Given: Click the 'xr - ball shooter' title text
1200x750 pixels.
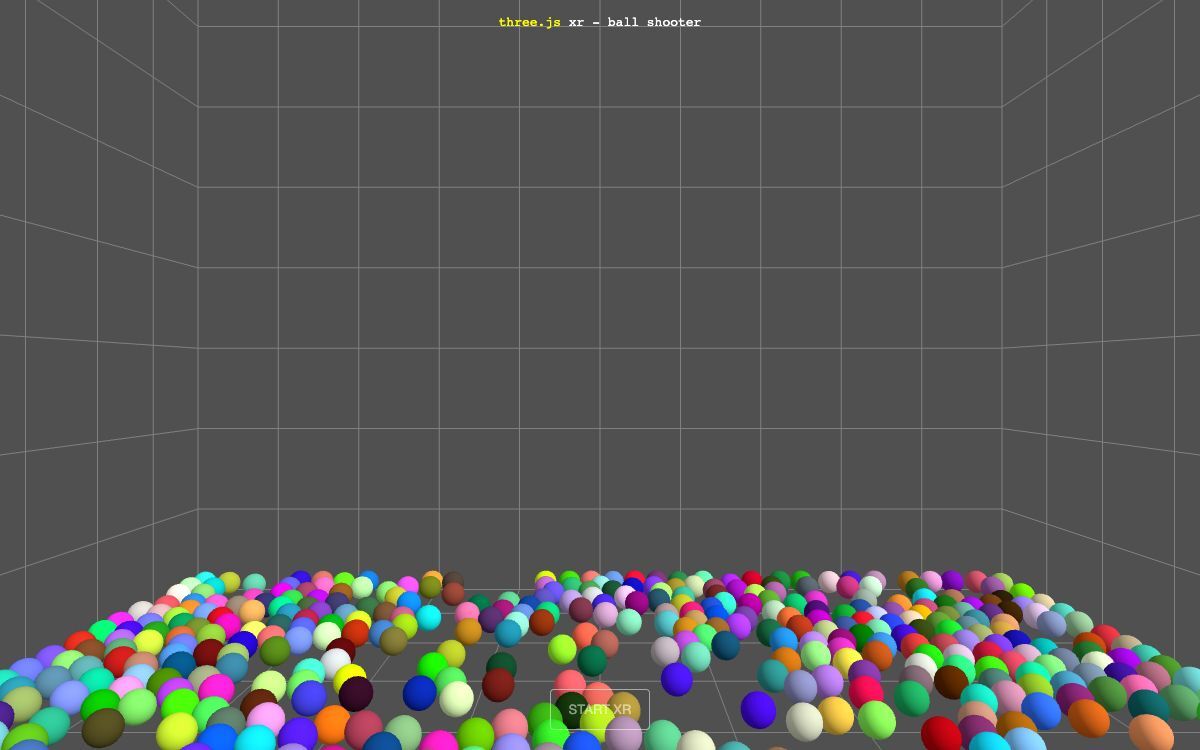Looking at the screenshot, I should [635, 22].
